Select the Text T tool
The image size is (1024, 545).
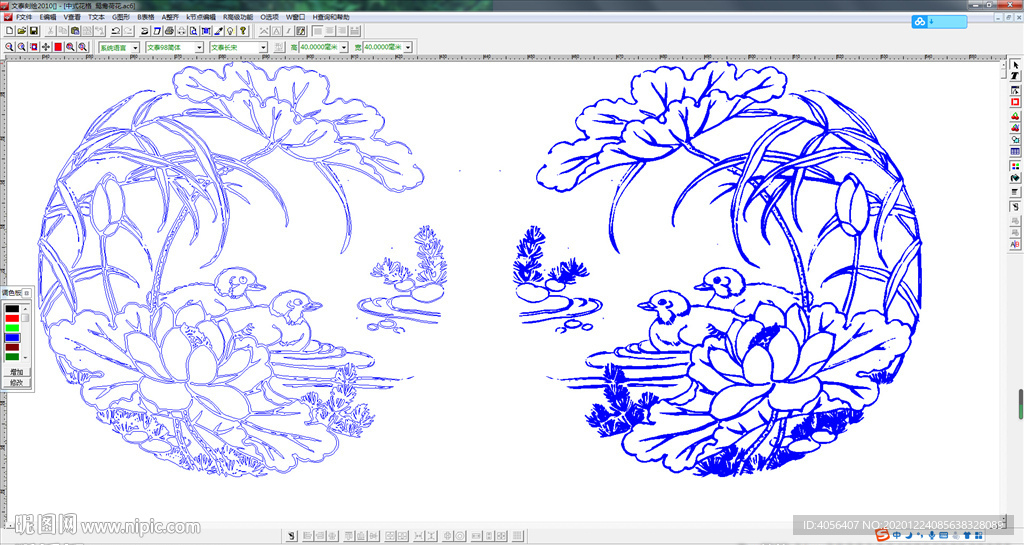1015,78
